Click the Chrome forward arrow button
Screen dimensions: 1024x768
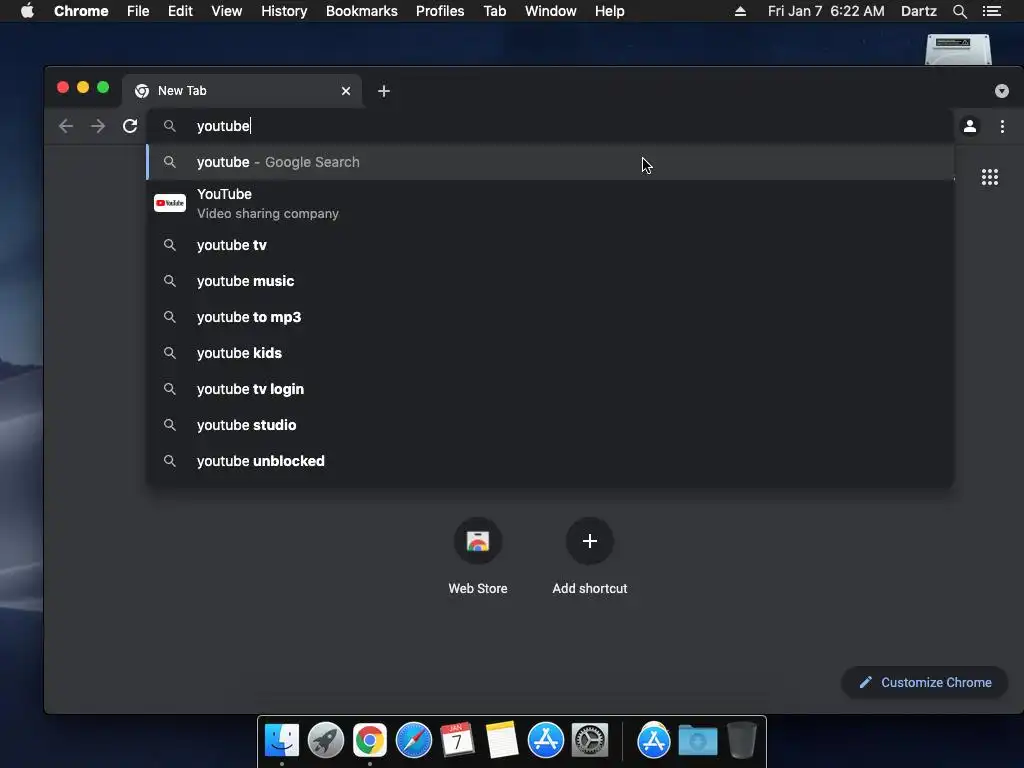[x=98, y=126]
